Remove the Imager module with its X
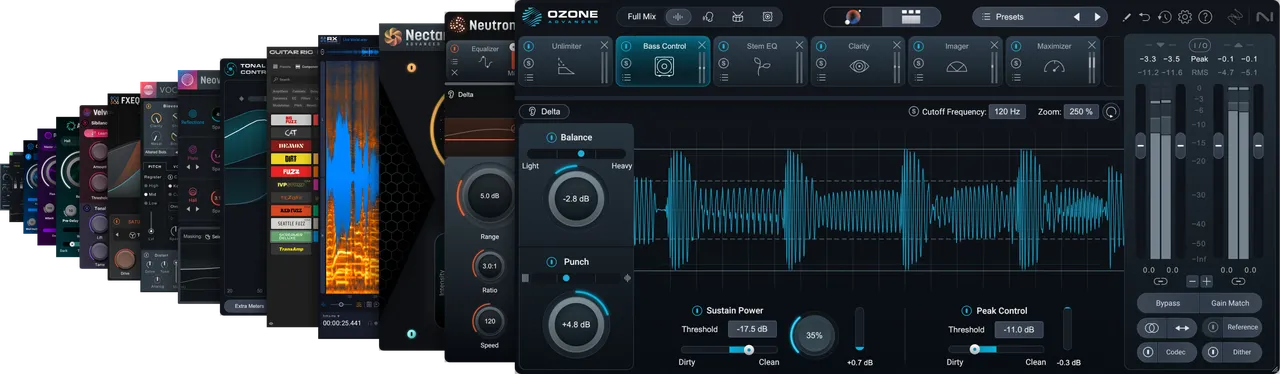The width and height of the screenshot is (1280, 374). (995, 46)
